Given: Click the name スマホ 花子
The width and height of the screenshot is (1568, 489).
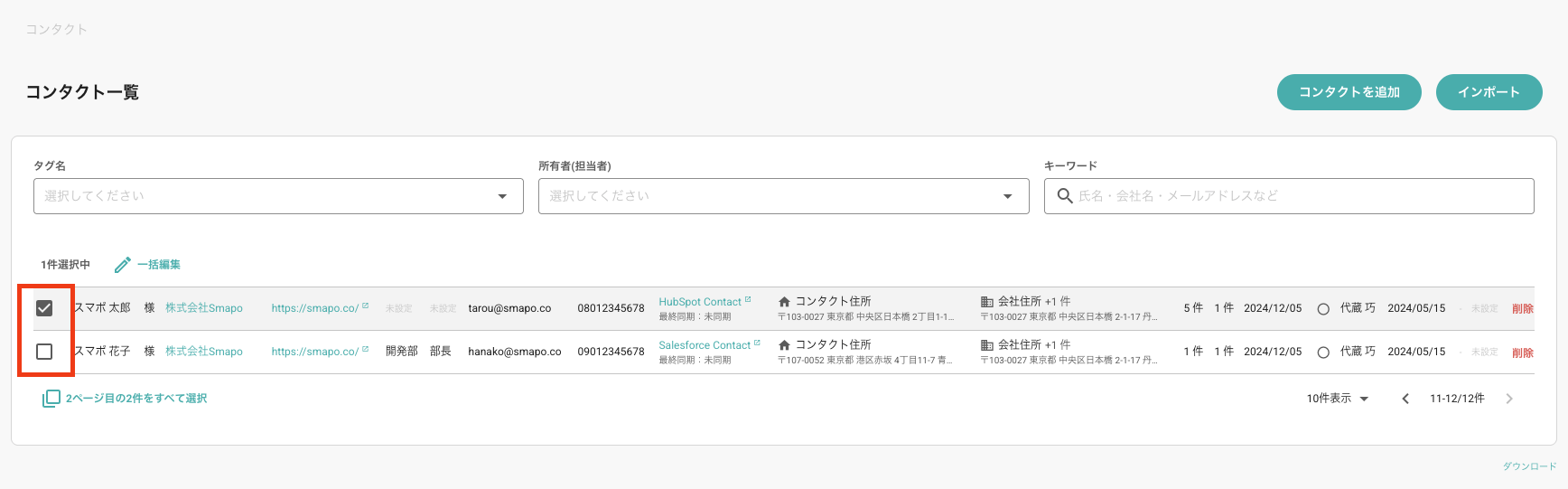Looking at the screenshot, I should pyautogui.click(x=102, y=352).
